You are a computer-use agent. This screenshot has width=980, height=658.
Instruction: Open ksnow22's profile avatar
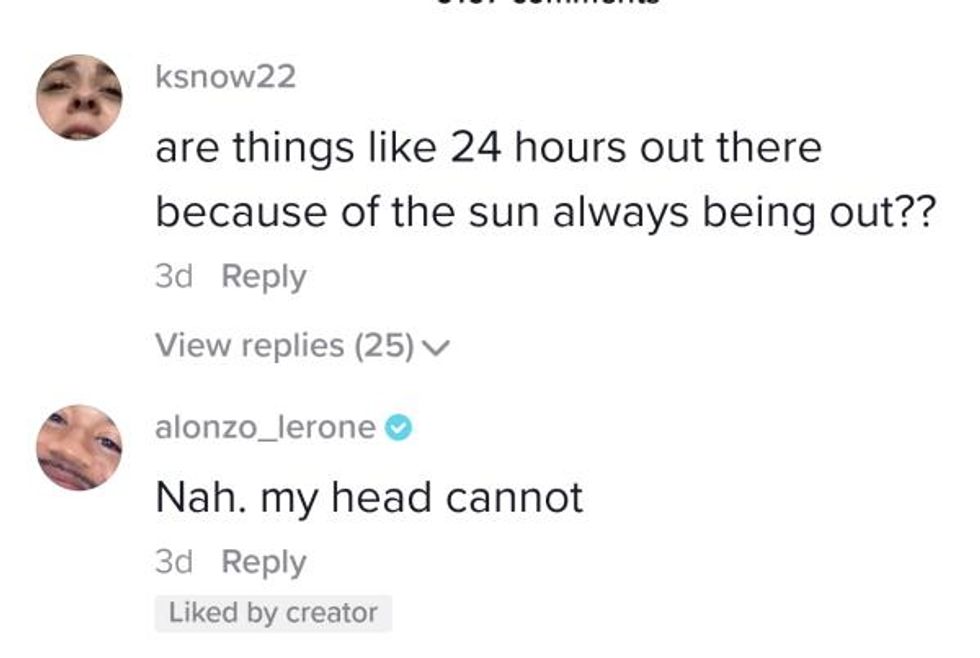point(79,97)
